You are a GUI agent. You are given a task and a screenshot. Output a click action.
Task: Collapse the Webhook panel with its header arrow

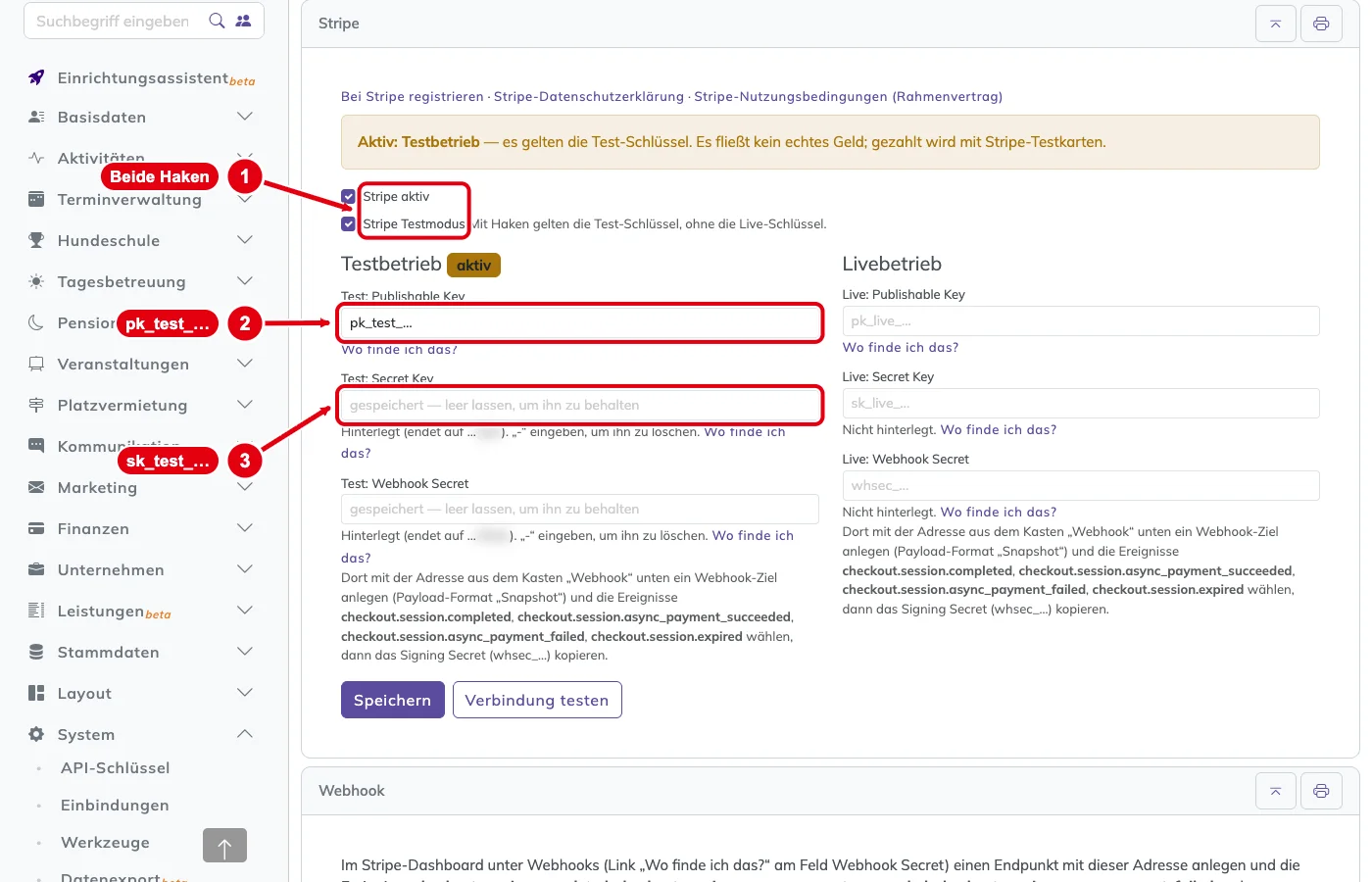click(x=1276, y=791)
